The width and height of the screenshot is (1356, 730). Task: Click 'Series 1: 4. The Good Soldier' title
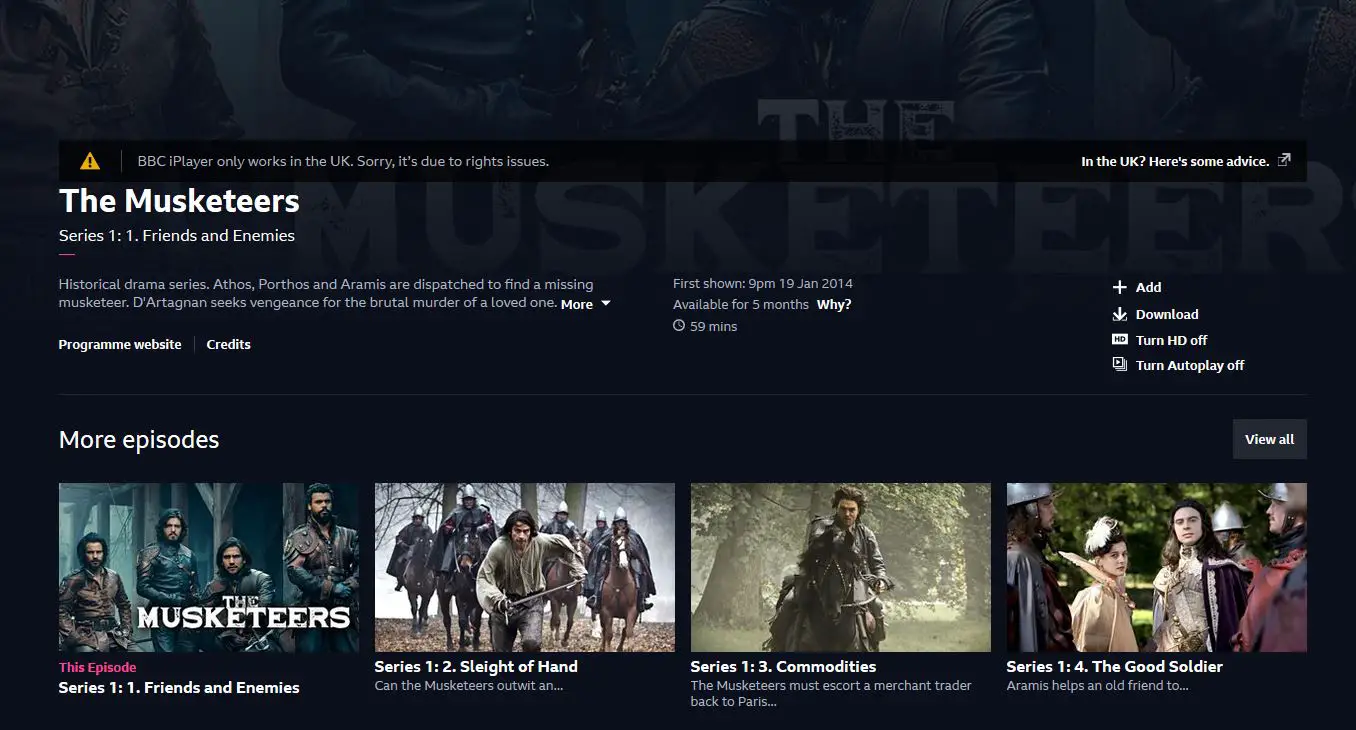click(1115, 666)
